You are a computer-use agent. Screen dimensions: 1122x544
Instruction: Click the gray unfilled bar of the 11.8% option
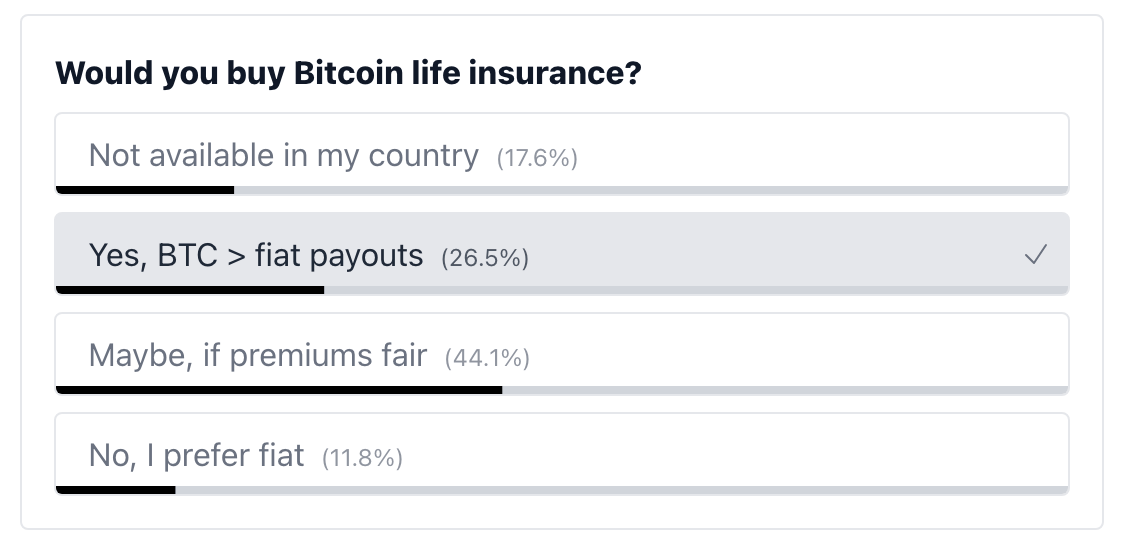pos(622,490)
